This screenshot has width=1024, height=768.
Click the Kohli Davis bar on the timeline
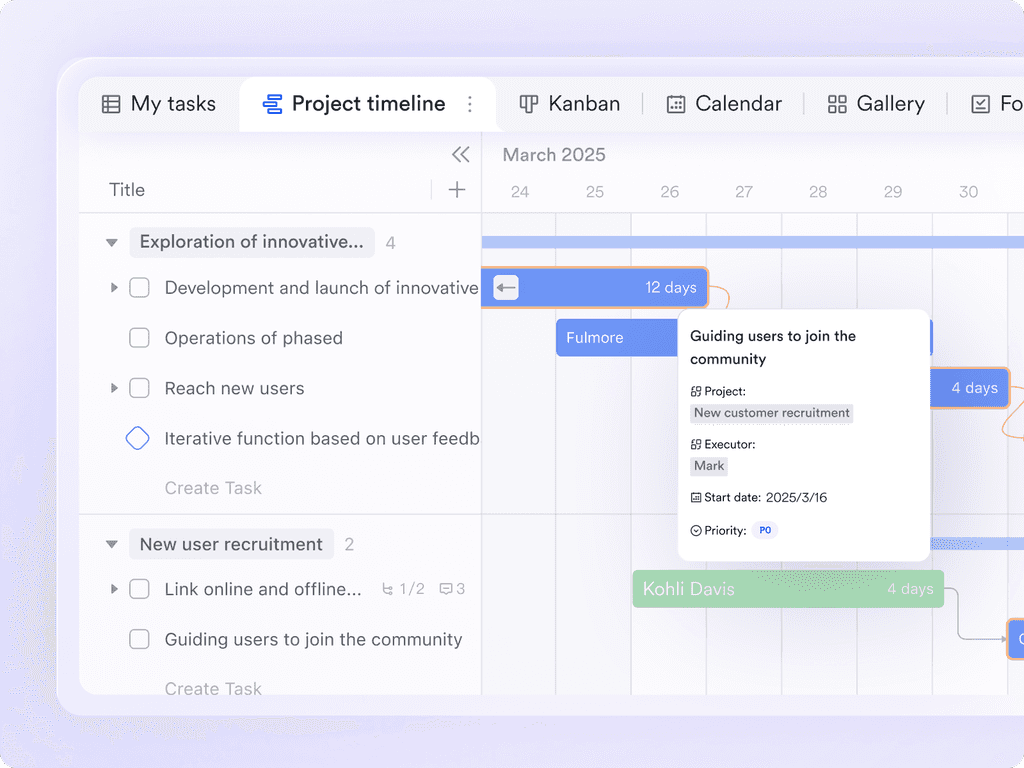click(788, 589)
